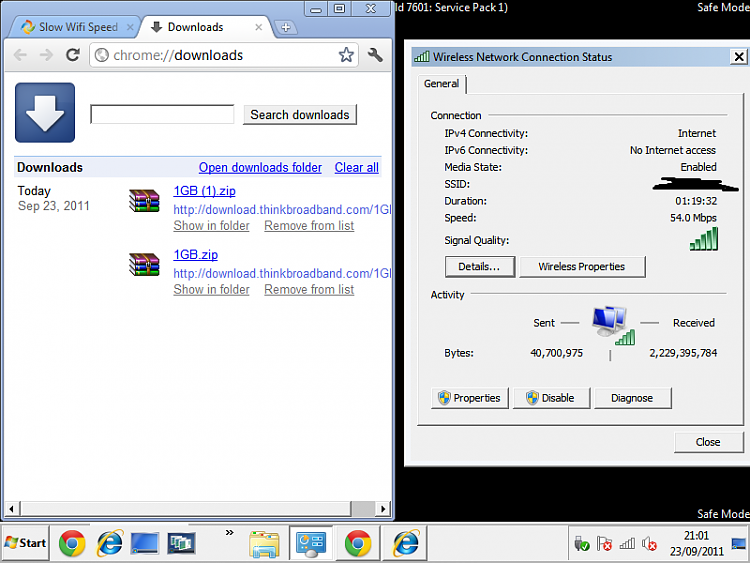This screenshot has width=750, height=563.
Task: Click the Diagnose button
Action: point(632,398)
